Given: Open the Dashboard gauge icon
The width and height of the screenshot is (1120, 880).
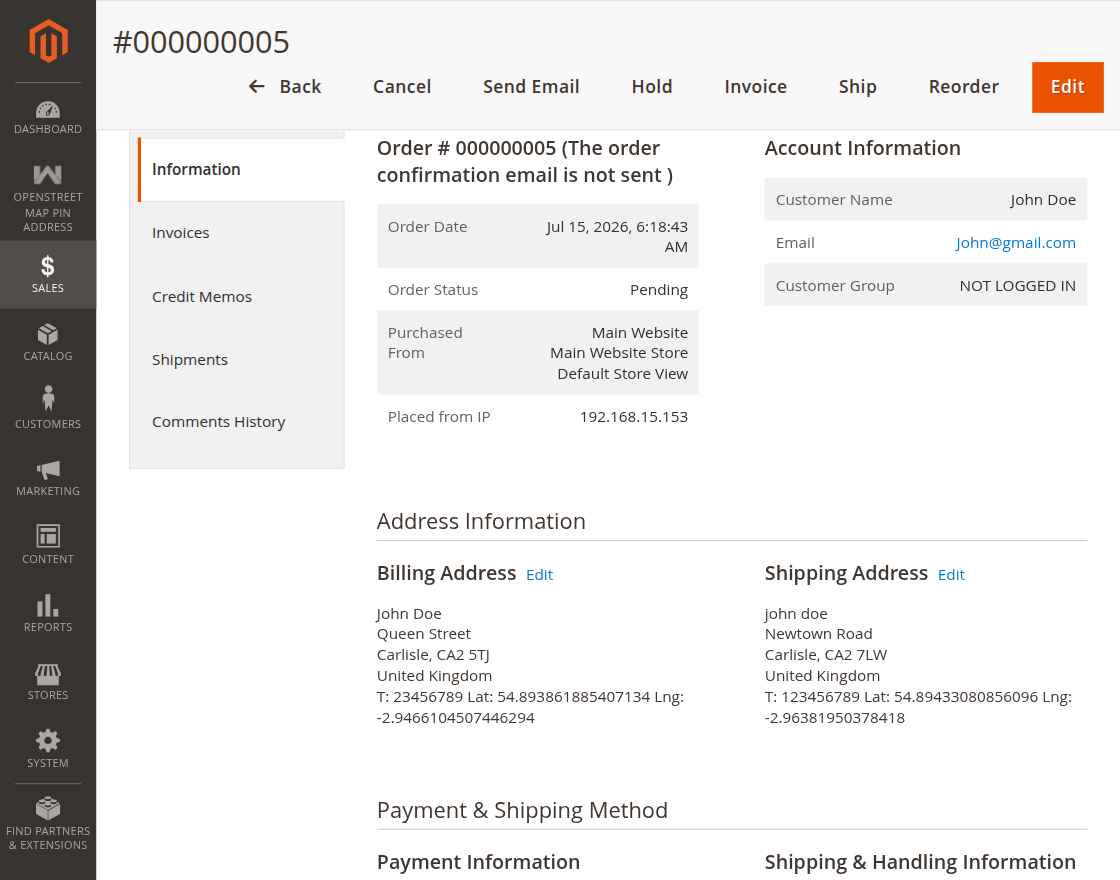Looking at the screenshot, I should click(48, 109).
